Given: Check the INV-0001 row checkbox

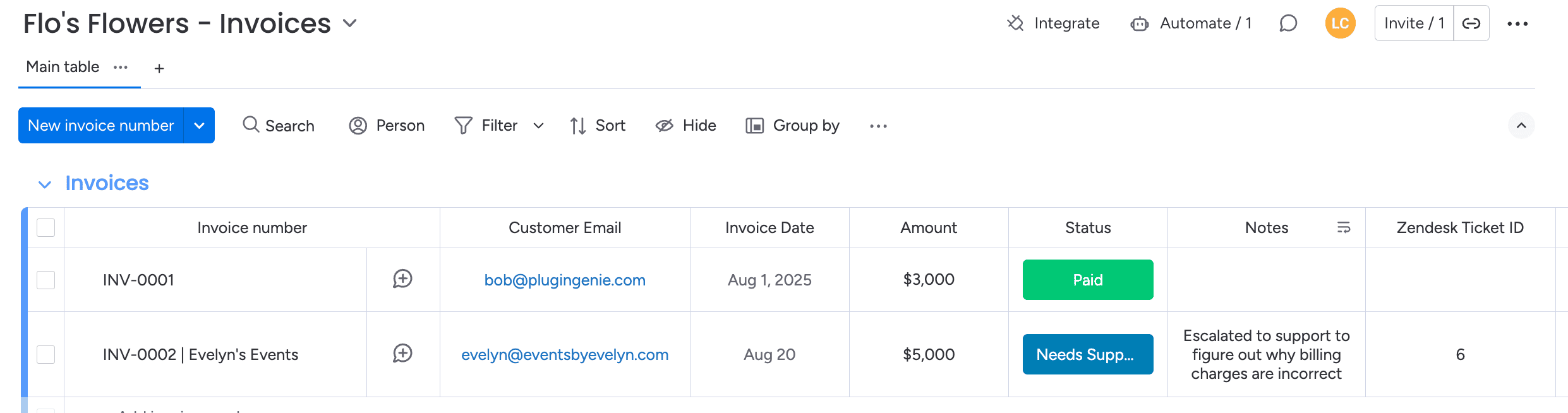Looking at the screenshot, I should pos(45,280).
